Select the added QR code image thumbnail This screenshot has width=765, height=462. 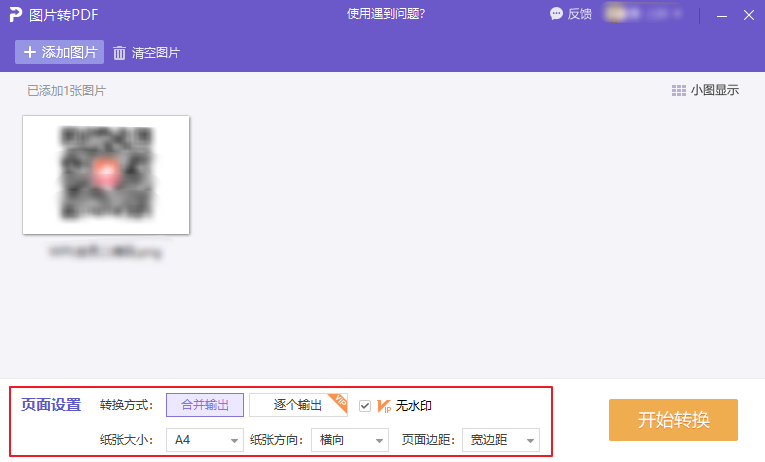pos(106,175)
